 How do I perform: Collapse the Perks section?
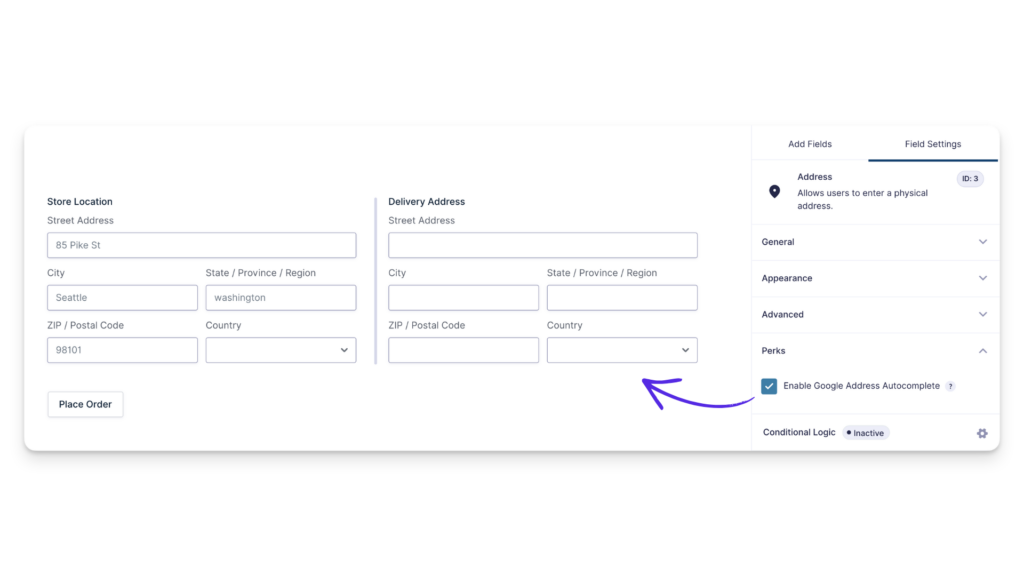coord(874,351)
